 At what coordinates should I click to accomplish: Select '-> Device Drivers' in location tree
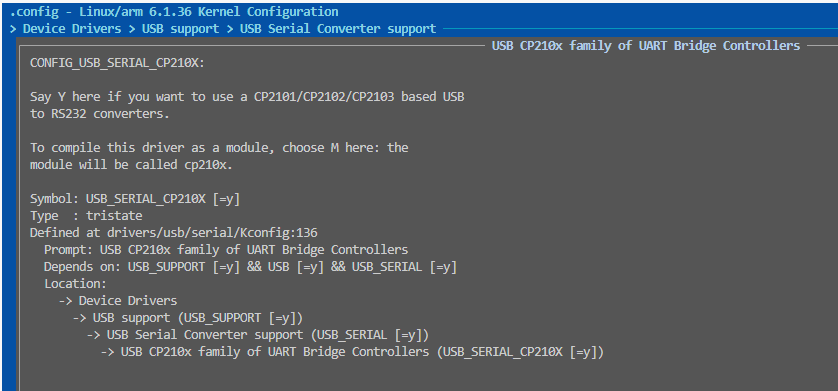tap(118, 301)
